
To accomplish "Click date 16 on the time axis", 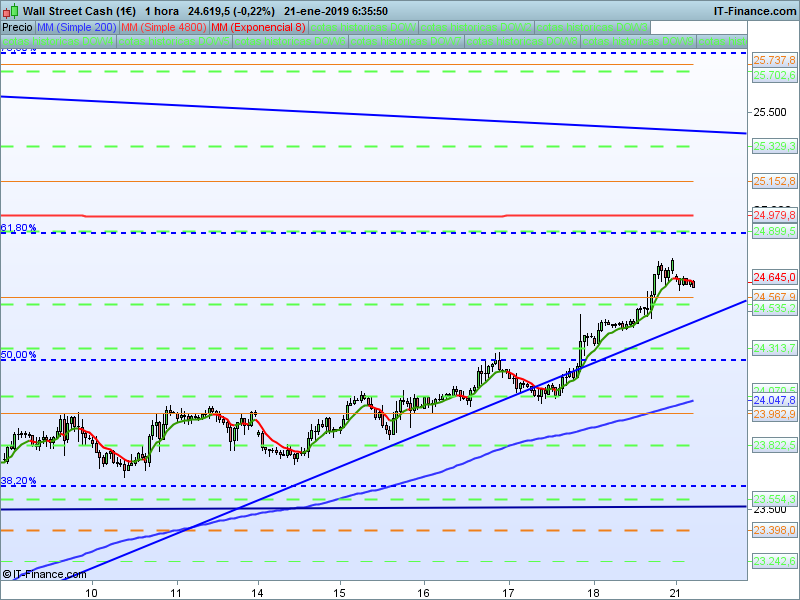I will [x=424, y=593].
